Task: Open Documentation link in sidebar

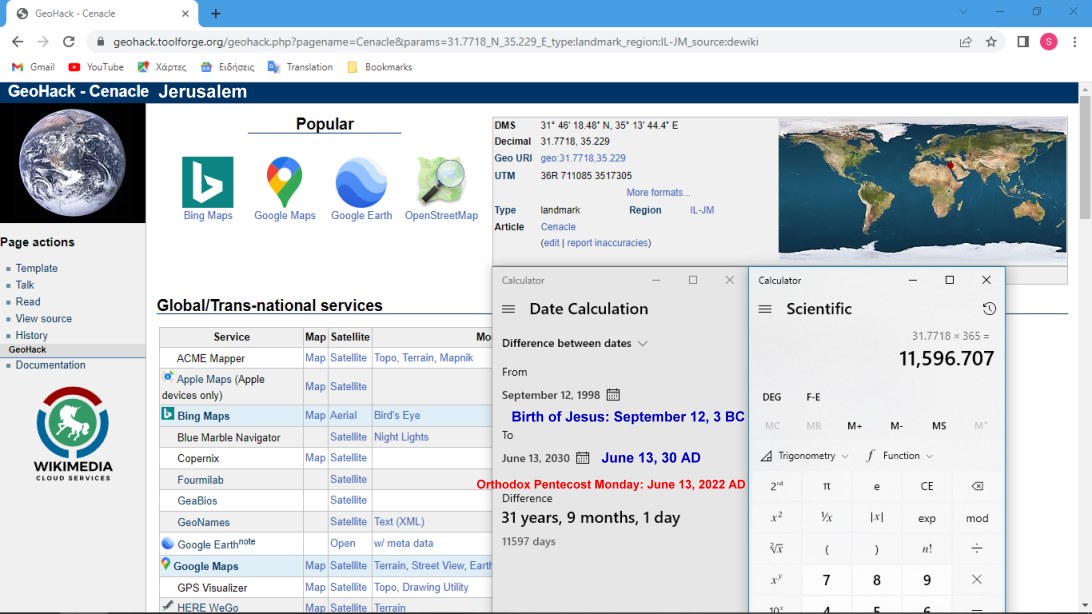Action: [x=50, y=365]
